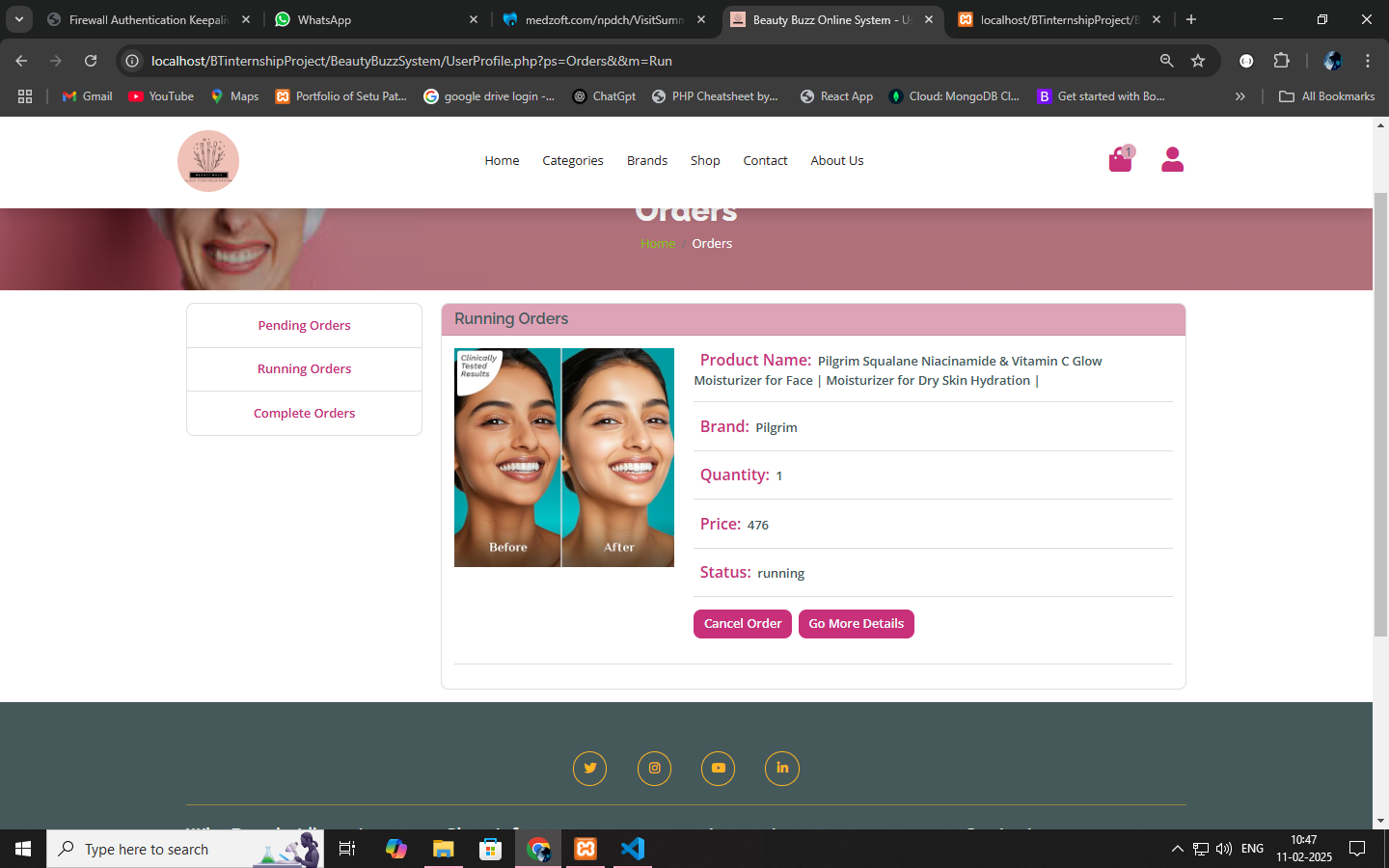Open Cloud: MongoDB bookmark
The image size is (1389, 868).
tap(954, 96)
